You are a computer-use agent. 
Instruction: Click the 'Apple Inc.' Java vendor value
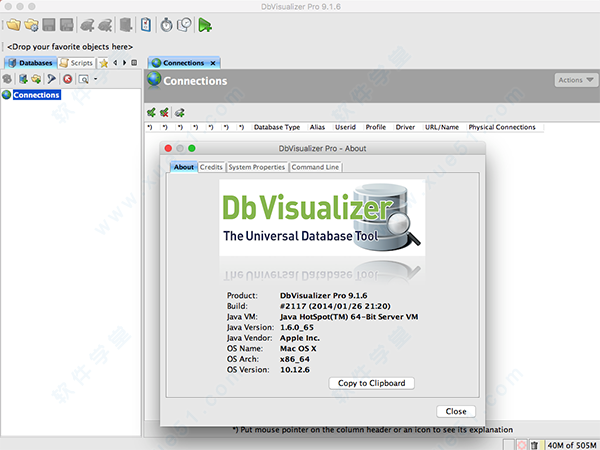click(x=300, y=338)
